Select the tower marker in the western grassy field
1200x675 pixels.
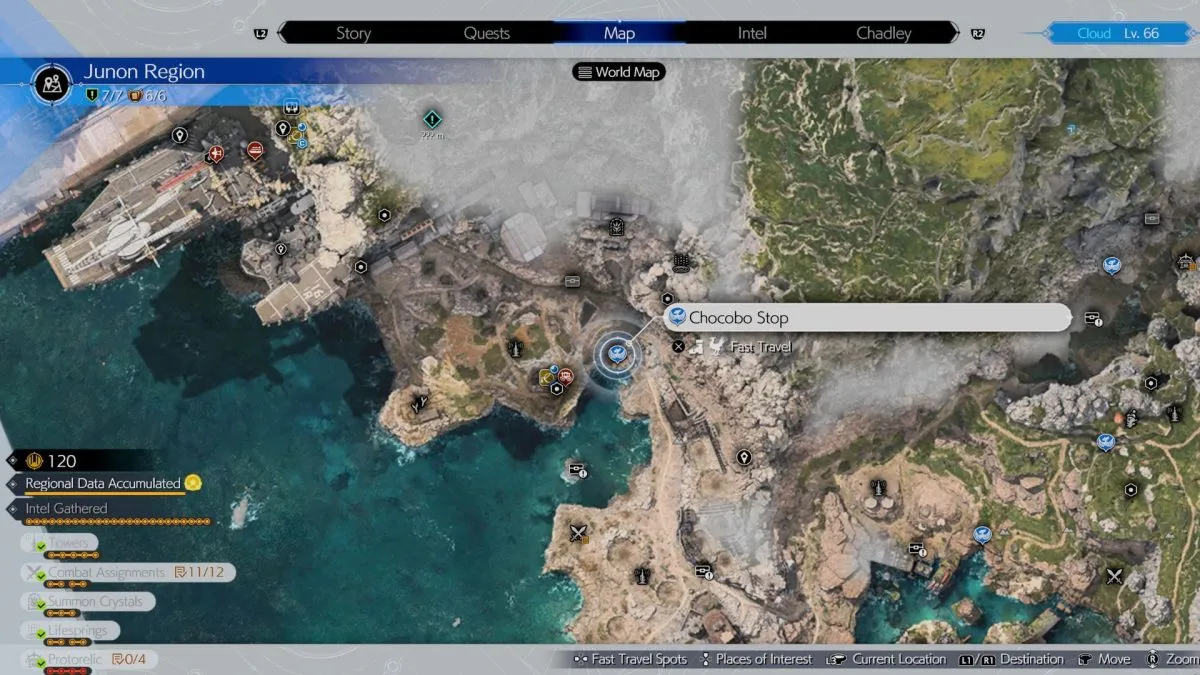(516, 348)
